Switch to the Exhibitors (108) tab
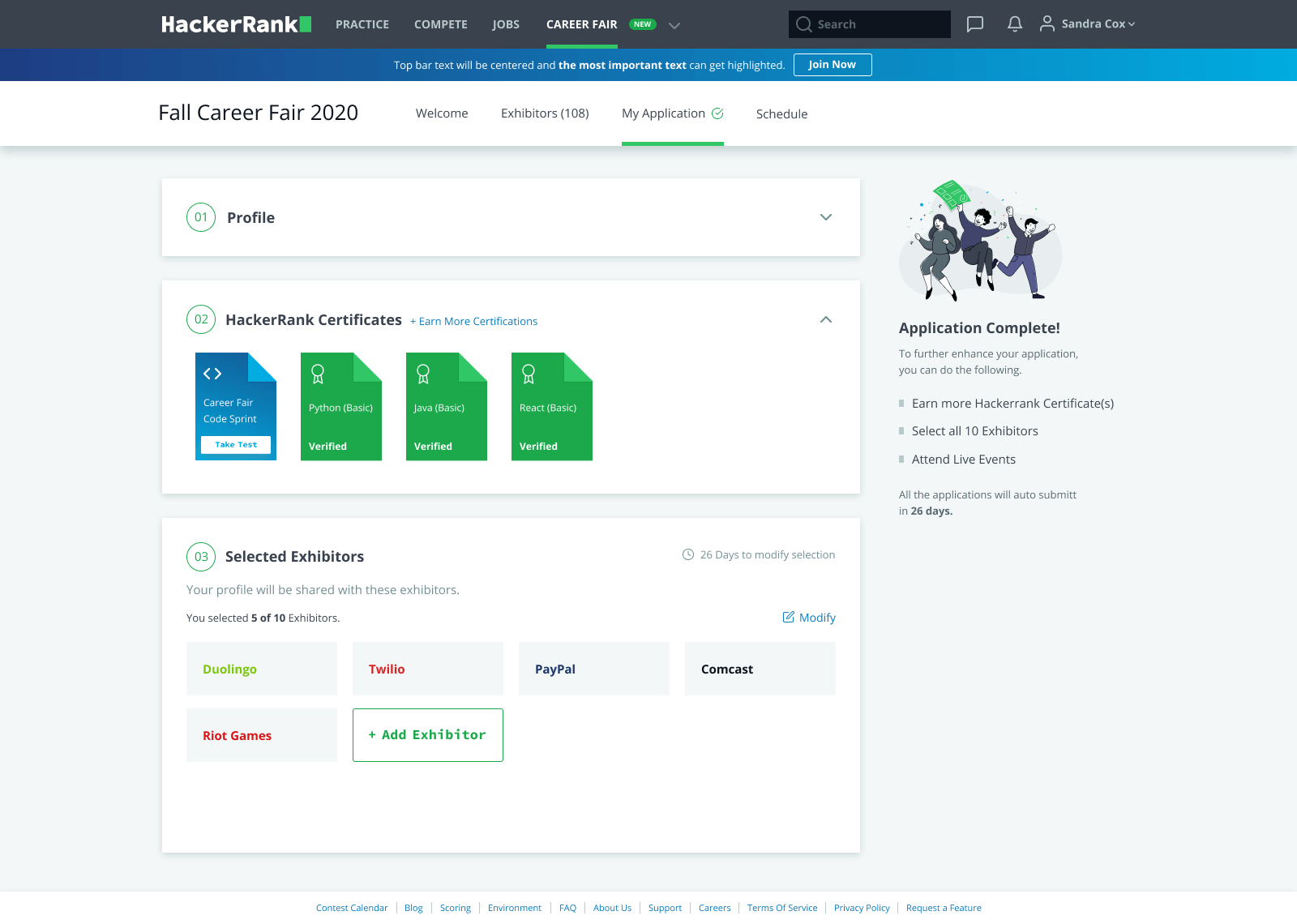1297x924 pixels. pyautogui.click(x=545, y=113)
